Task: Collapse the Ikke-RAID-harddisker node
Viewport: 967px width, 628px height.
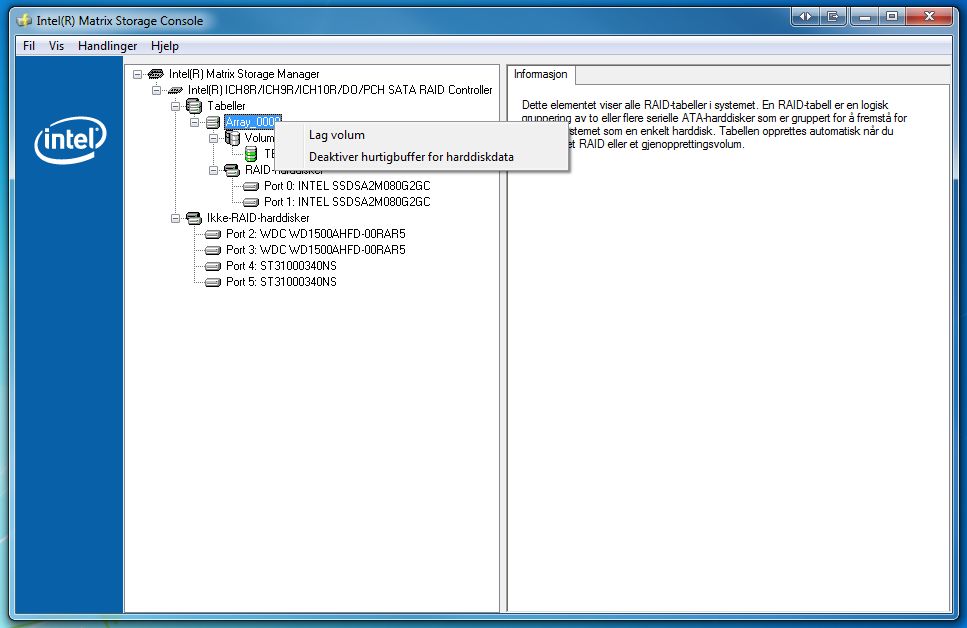Action: pyautogui.click(x=176, y=218)
